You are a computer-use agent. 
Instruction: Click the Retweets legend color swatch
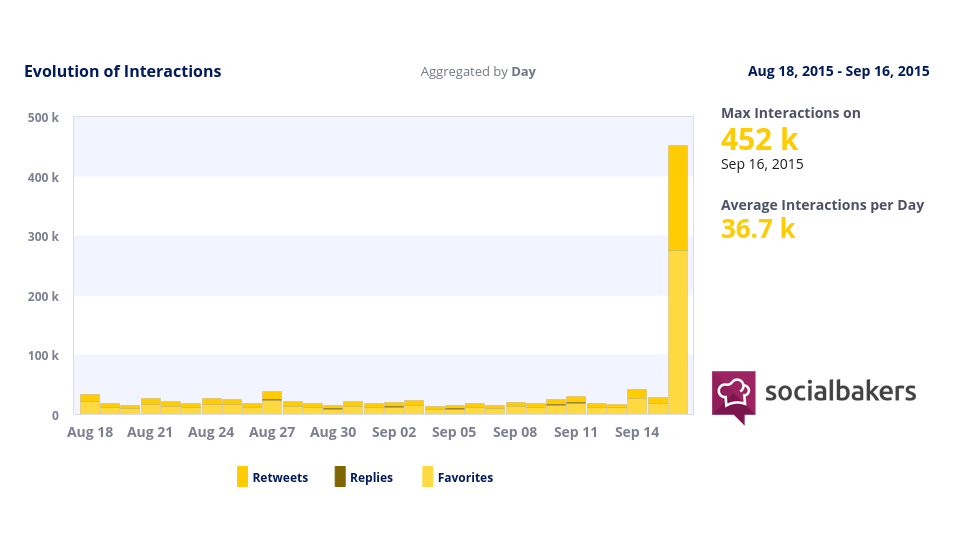242,477
